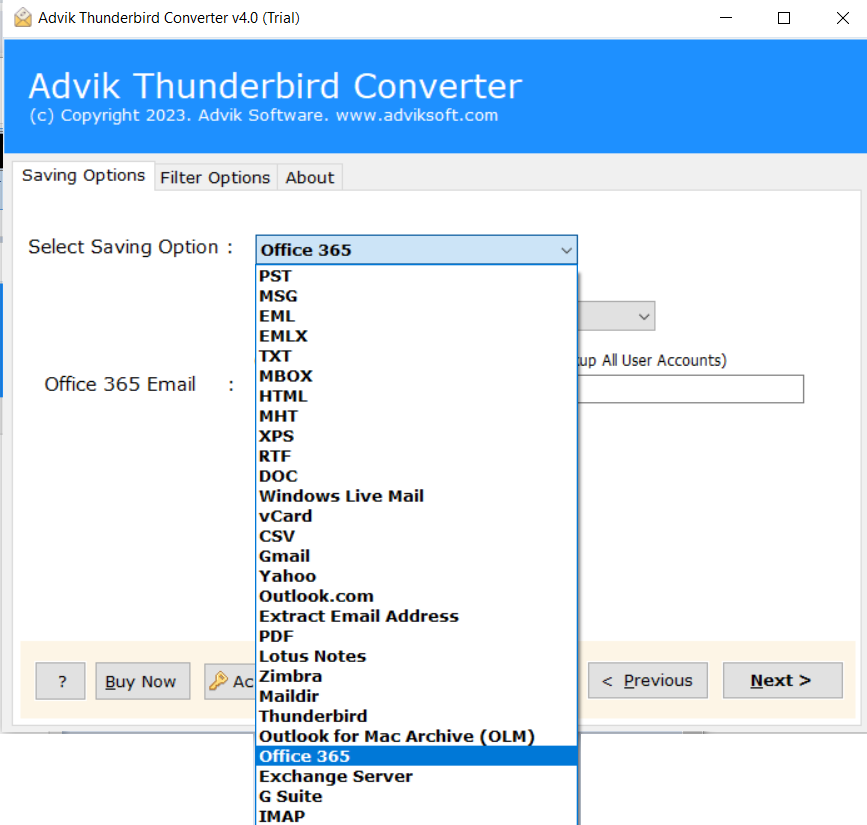
Task: Choose Outlook.com as saving destination
Action: pos(416,596)
